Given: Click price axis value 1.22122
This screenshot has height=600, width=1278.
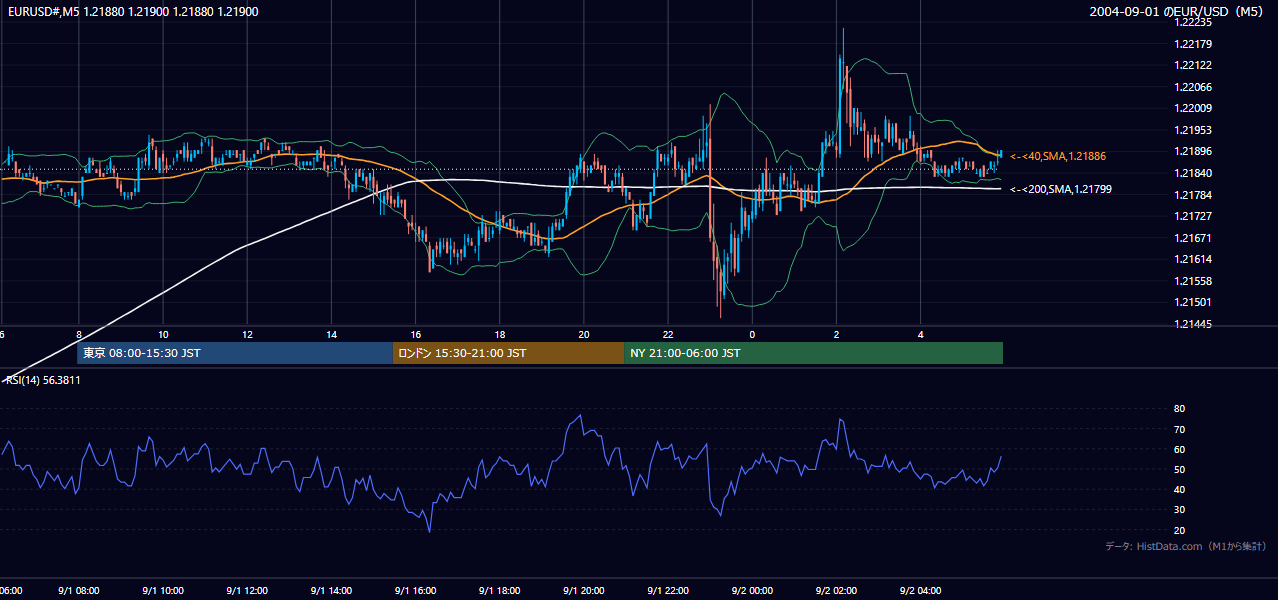Looking at the screenshot, I should click(1193, 65).
